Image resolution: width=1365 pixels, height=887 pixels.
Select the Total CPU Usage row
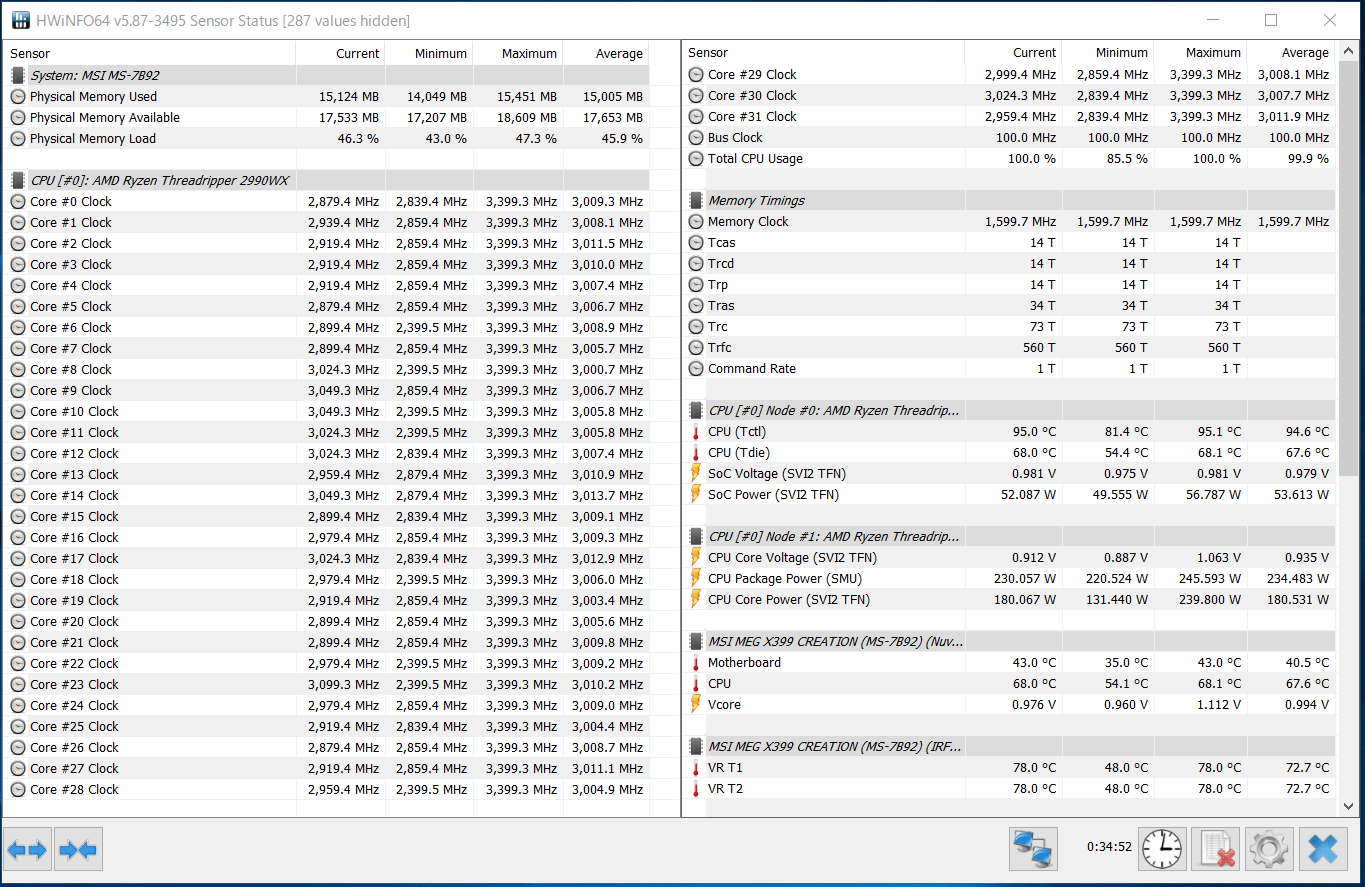point(755,159)
